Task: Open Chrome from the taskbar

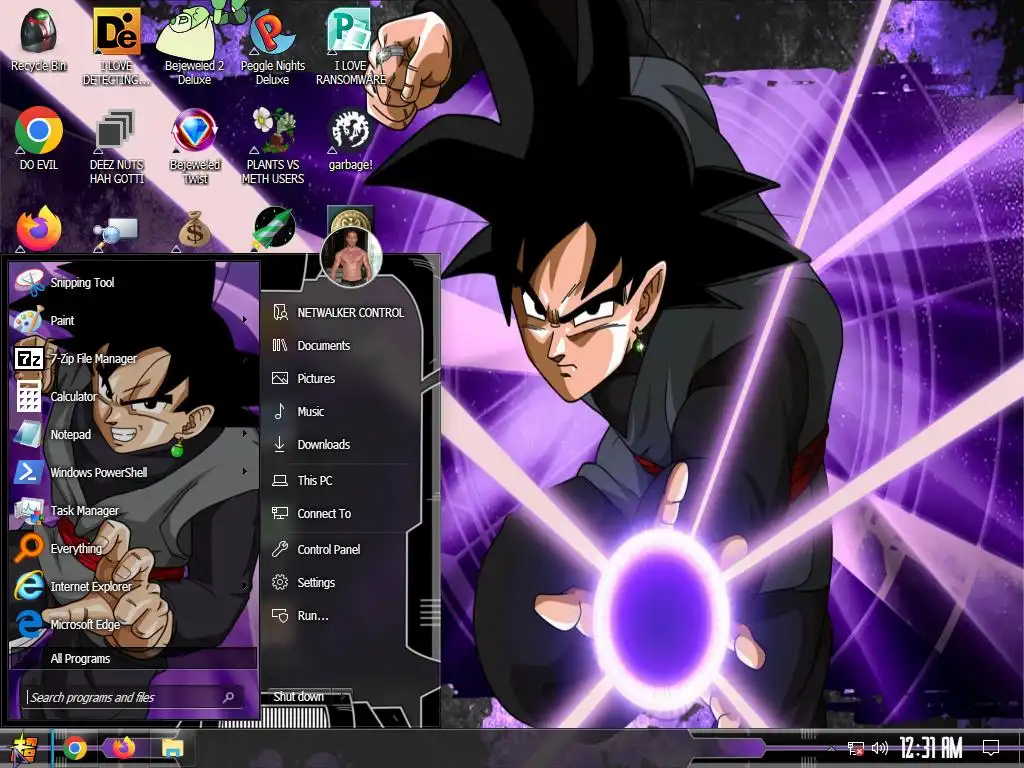Action: point(74,748)
